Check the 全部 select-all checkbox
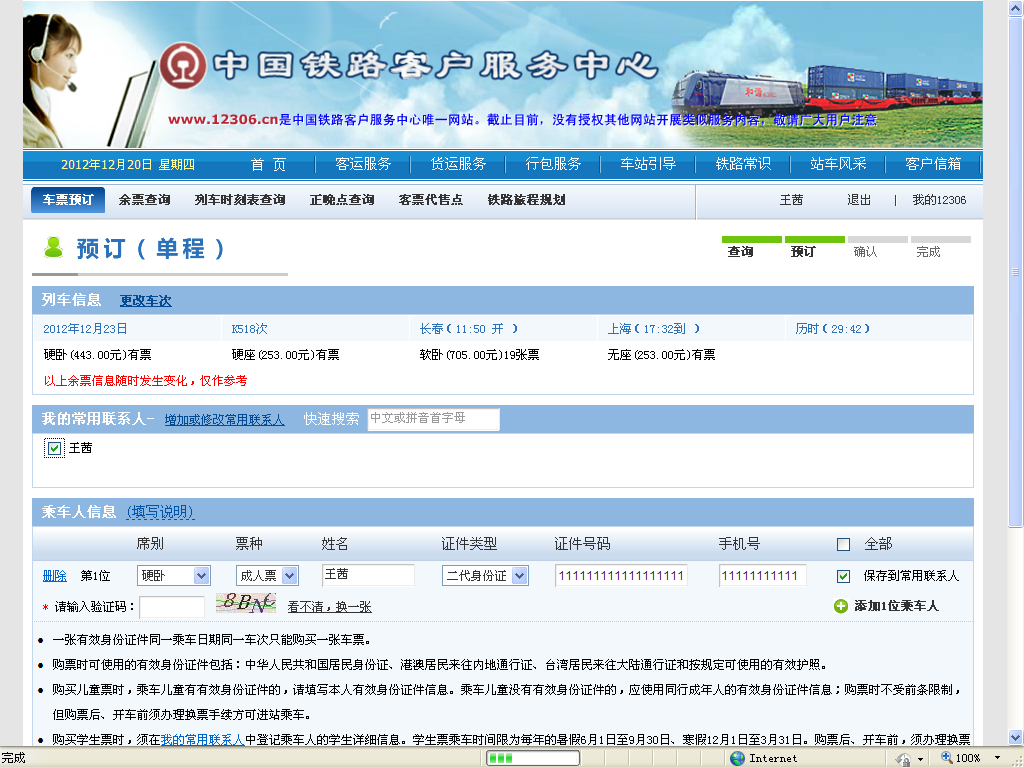1024x768 pixels. click(x=843, y=544)
